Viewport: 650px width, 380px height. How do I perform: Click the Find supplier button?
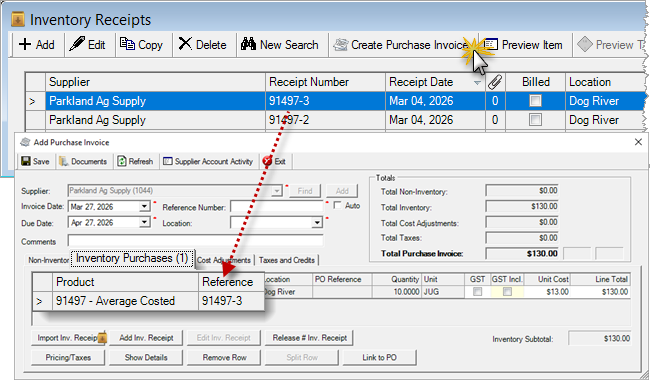point(305,191)
